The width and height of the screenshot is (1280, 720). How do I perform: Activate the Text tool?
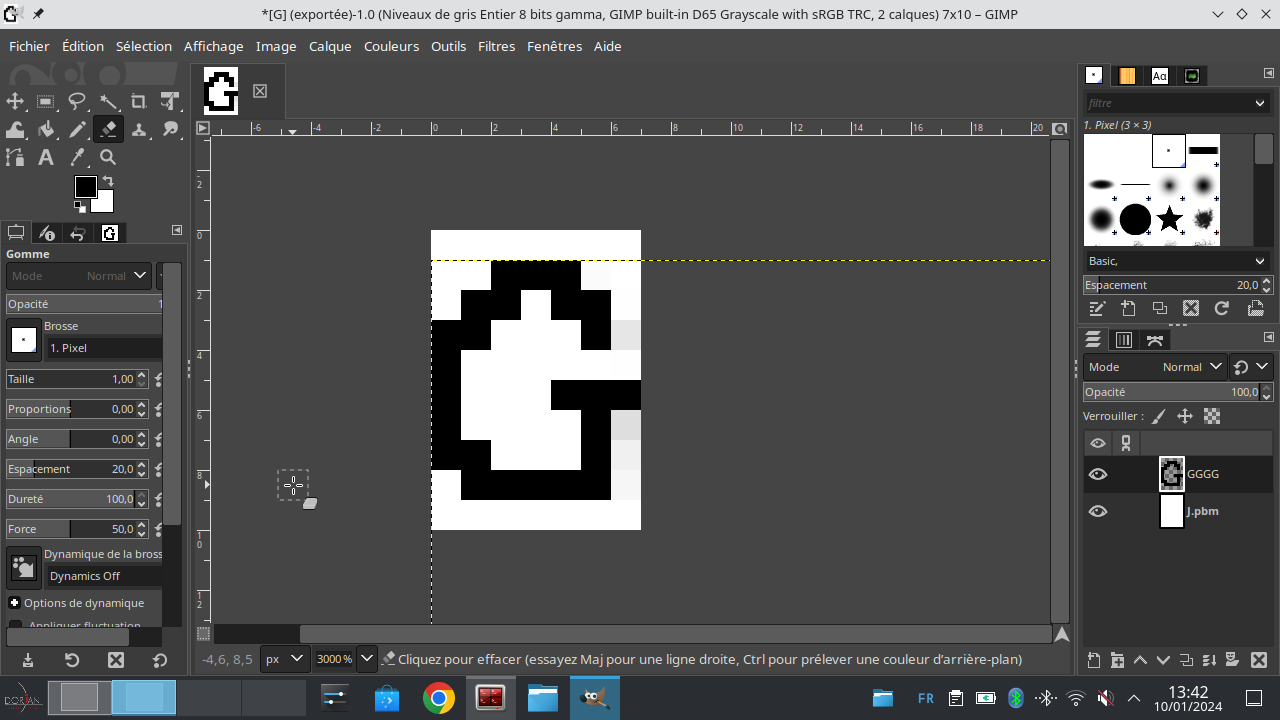point(46,157)
